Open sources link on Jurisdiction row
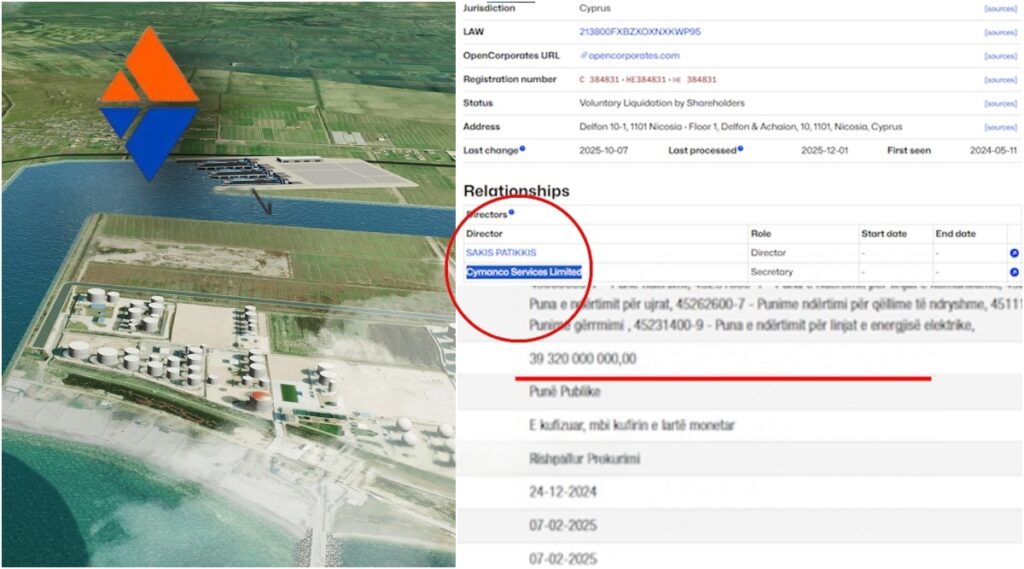Viewport: 1024px width, 569px height. (x=1000, y=8)
